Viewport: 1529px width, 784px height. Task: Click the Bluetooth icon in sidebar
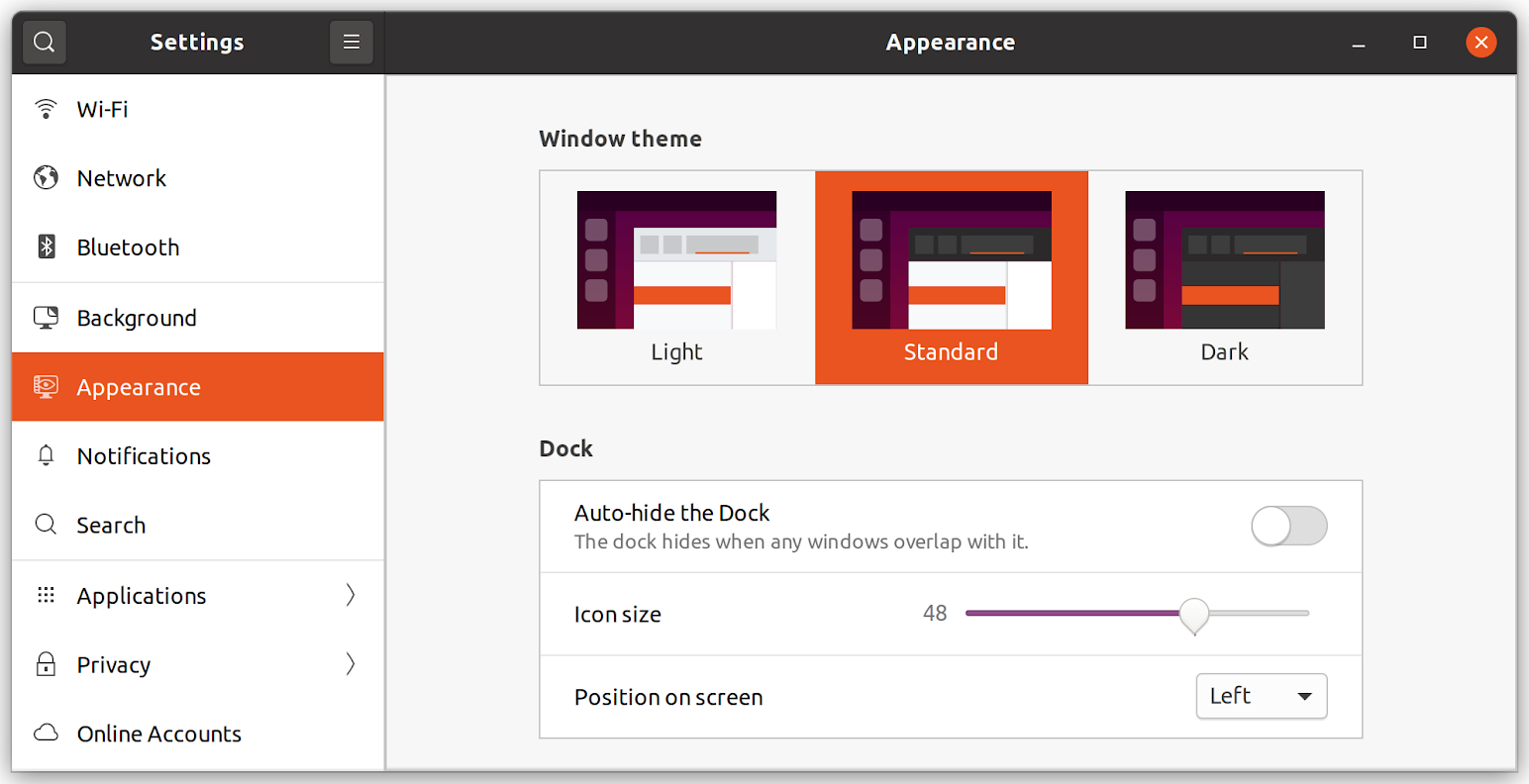pos(46,247)
